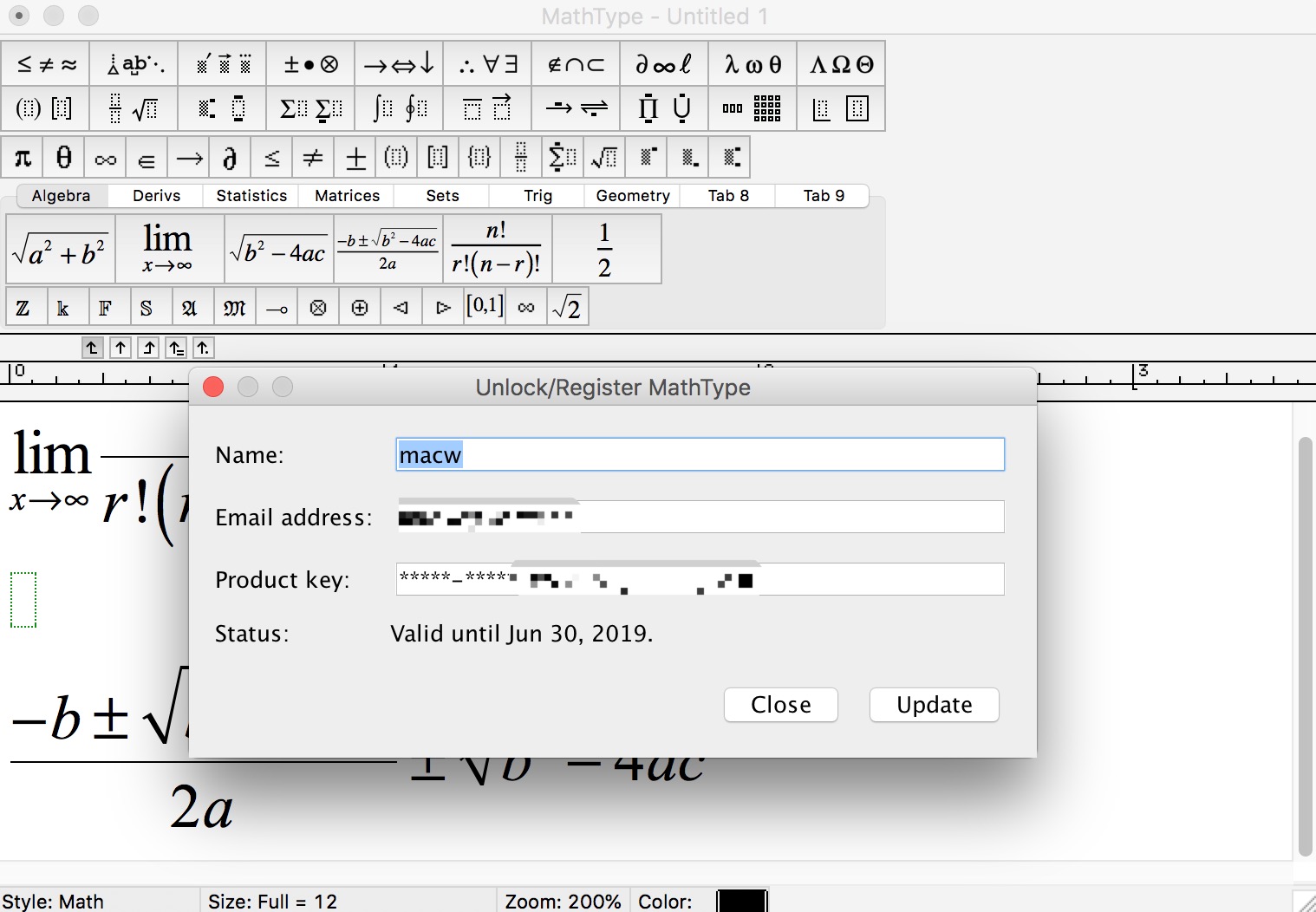The height and width of the screenshot is (912, 1316).
Task: Switch to the Statistics tab
Action: (251, 196)
